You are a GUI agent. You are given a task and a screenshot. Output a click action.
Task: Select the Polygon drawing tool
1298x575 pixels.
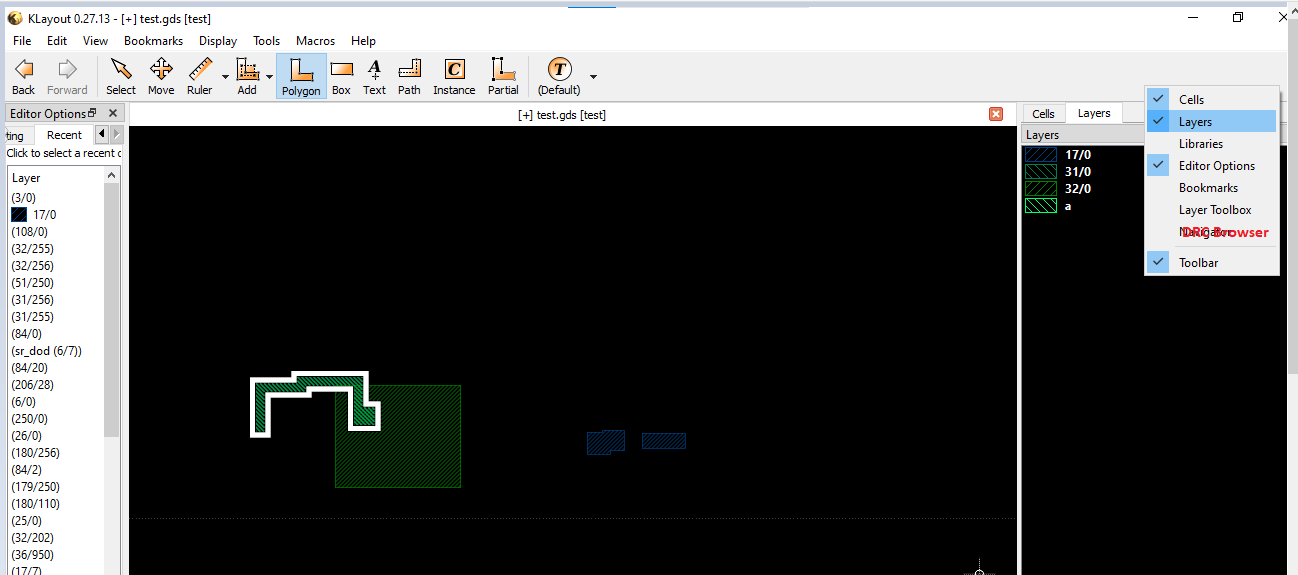click(300, 76)
